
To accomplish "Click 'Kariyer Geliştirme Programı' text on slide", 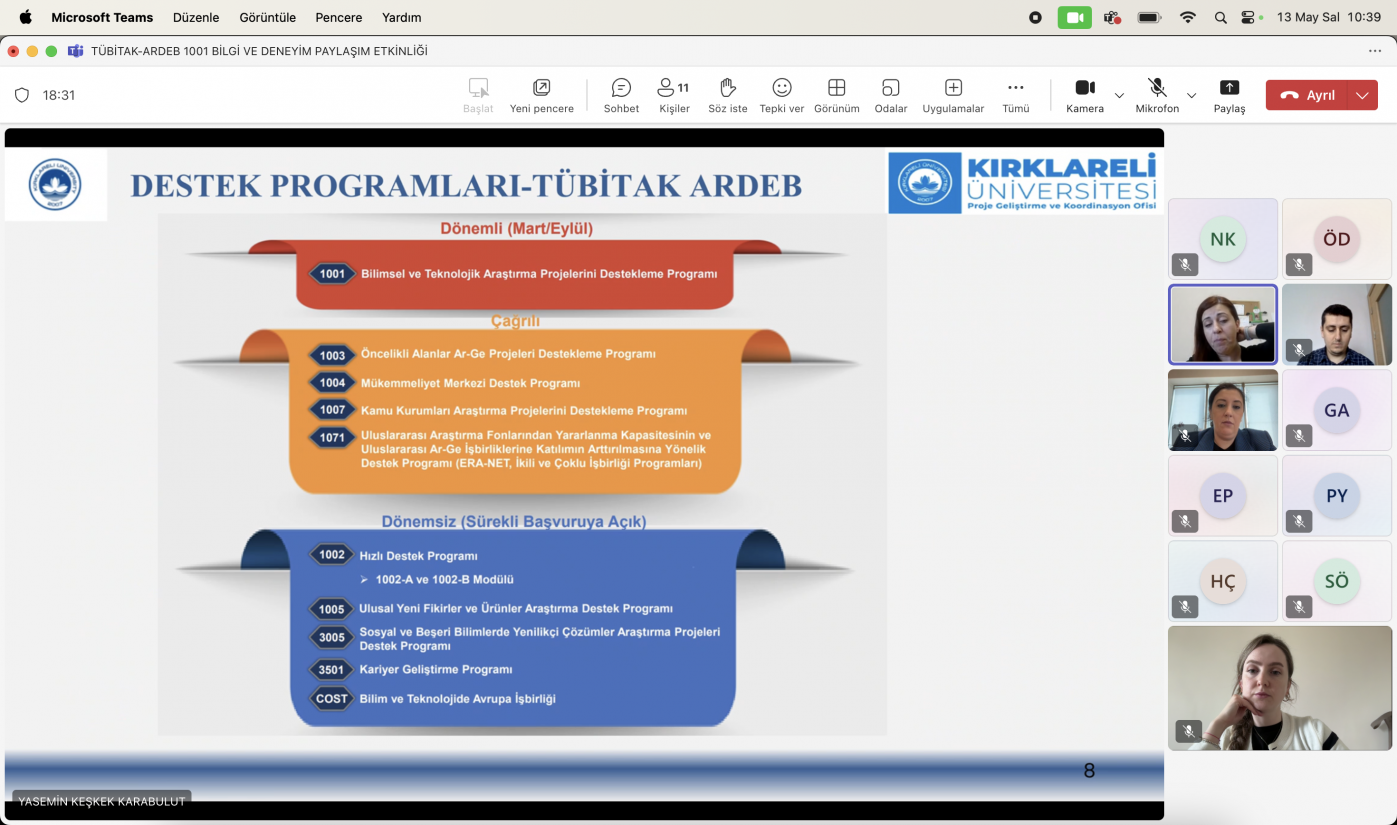I will click(x=436, y=669).
